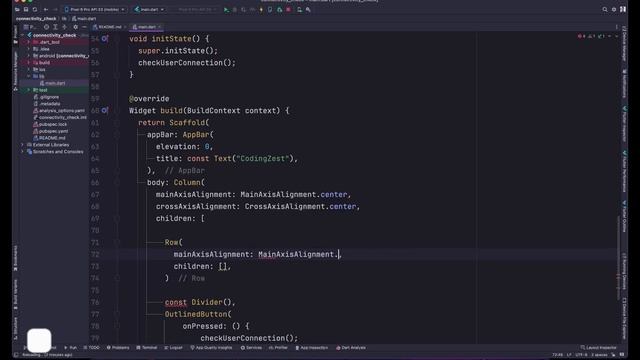
Task: Open the Layout Inspector tool window
Action: tap(598, 348)
